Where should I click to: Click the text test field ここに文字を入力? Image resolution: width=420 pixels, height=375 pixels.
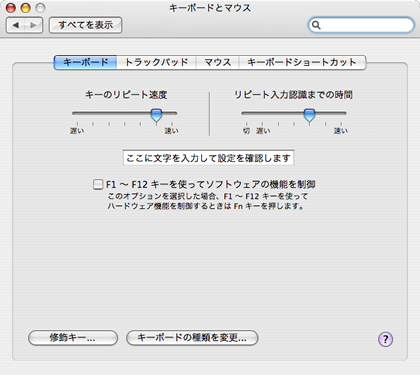click(x=208, y=158)
